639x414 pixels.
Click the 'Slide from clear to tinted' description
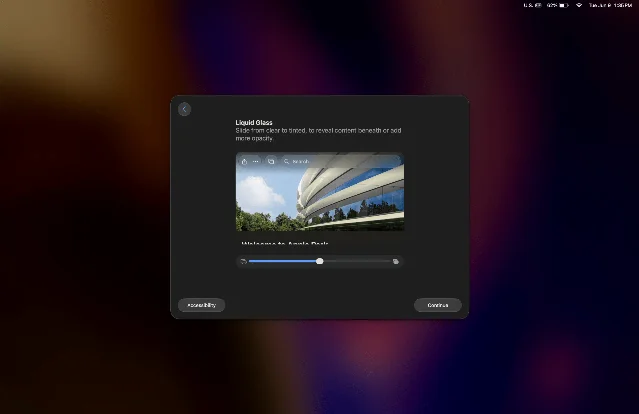point(318,134)
